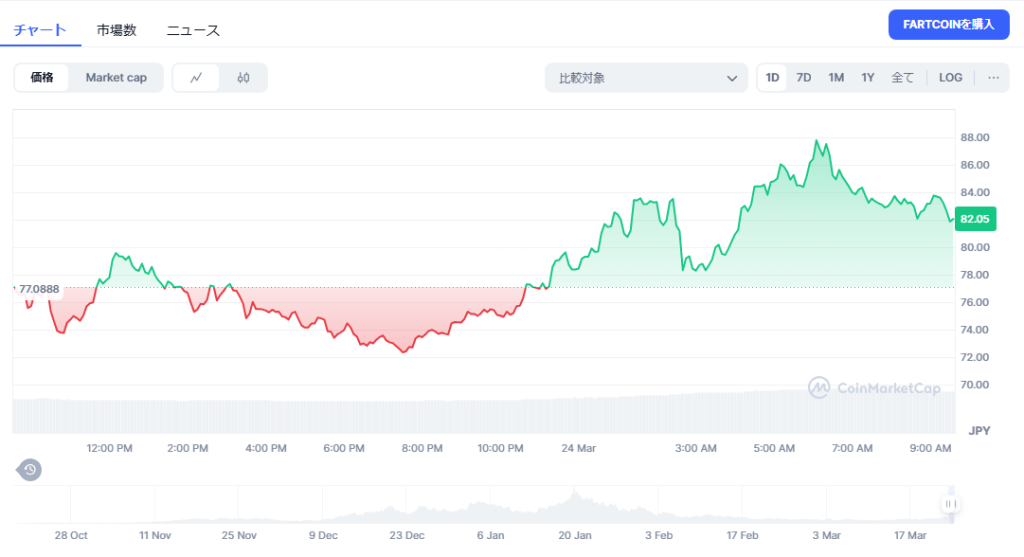Select the 全て all-time range
Screen dimensions: 1024x557
coord(902,78)
